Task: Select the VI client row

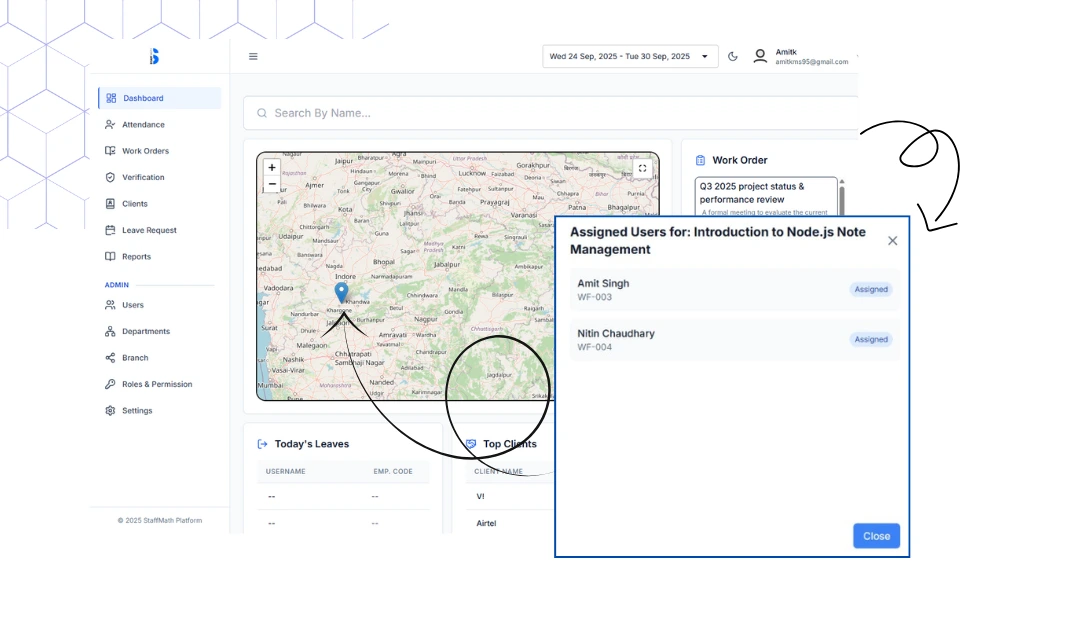Action: pyautogui.click(x=510, y=497)
